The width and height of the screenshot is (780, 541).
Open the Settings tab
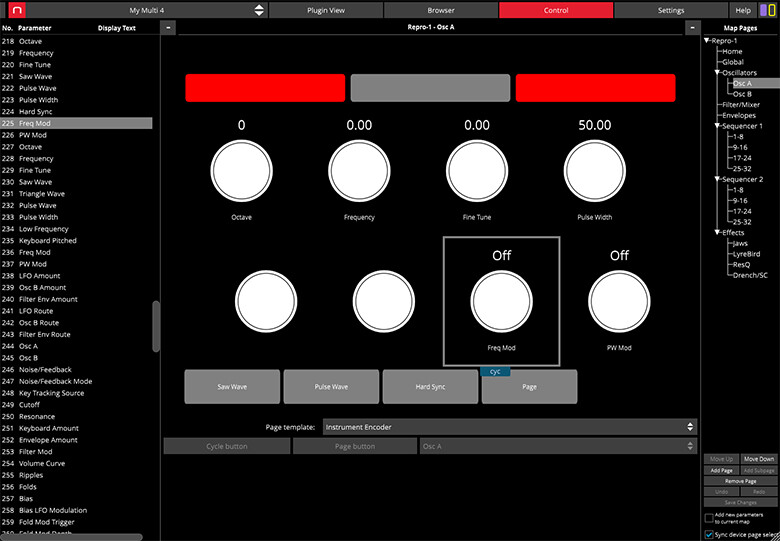(671, 10)
